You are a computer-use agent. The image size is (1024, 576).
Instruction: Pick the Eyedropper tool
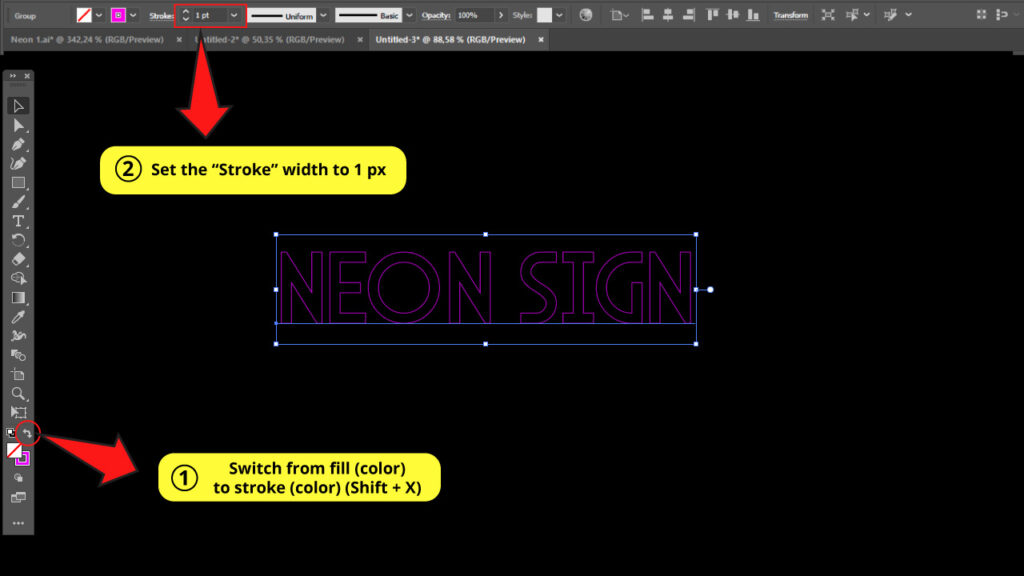tap(18, 316)
